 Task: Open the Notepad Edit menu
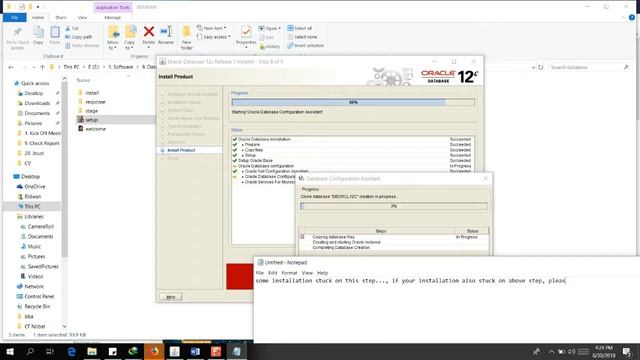point(273,273)
